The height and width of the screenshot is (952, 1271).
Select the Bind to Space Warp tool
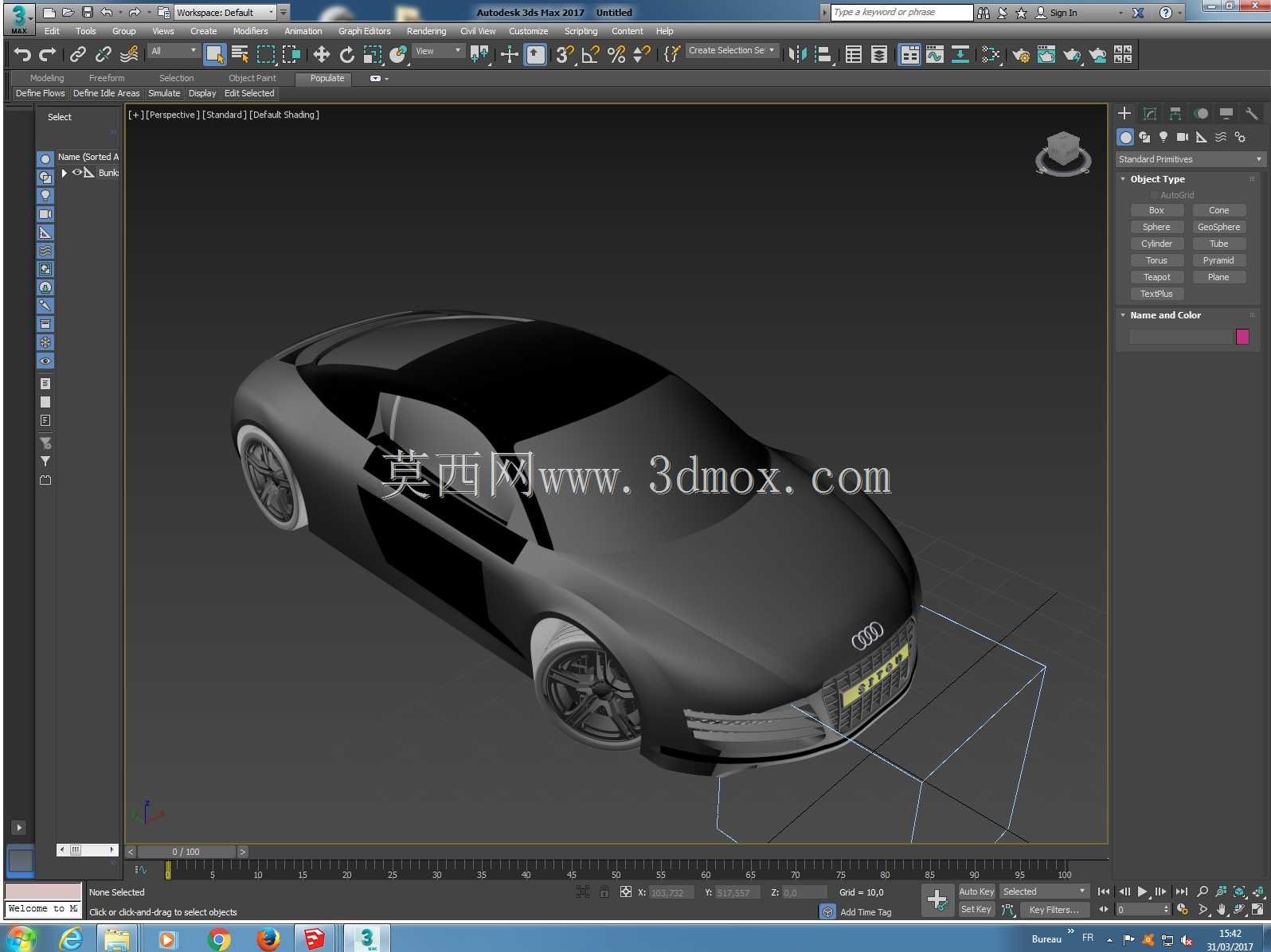click(x=129, y=54)
